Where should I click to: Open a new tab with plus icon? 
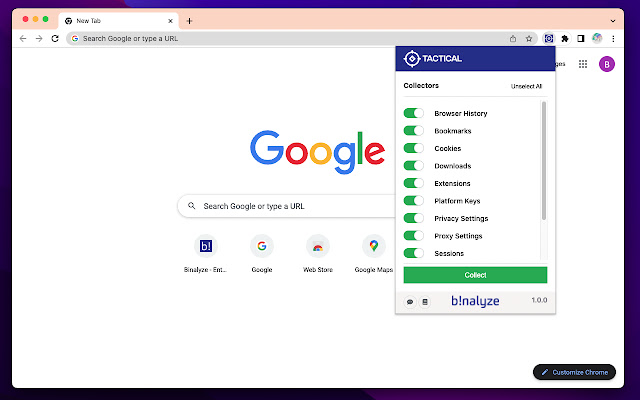point(189,21)
